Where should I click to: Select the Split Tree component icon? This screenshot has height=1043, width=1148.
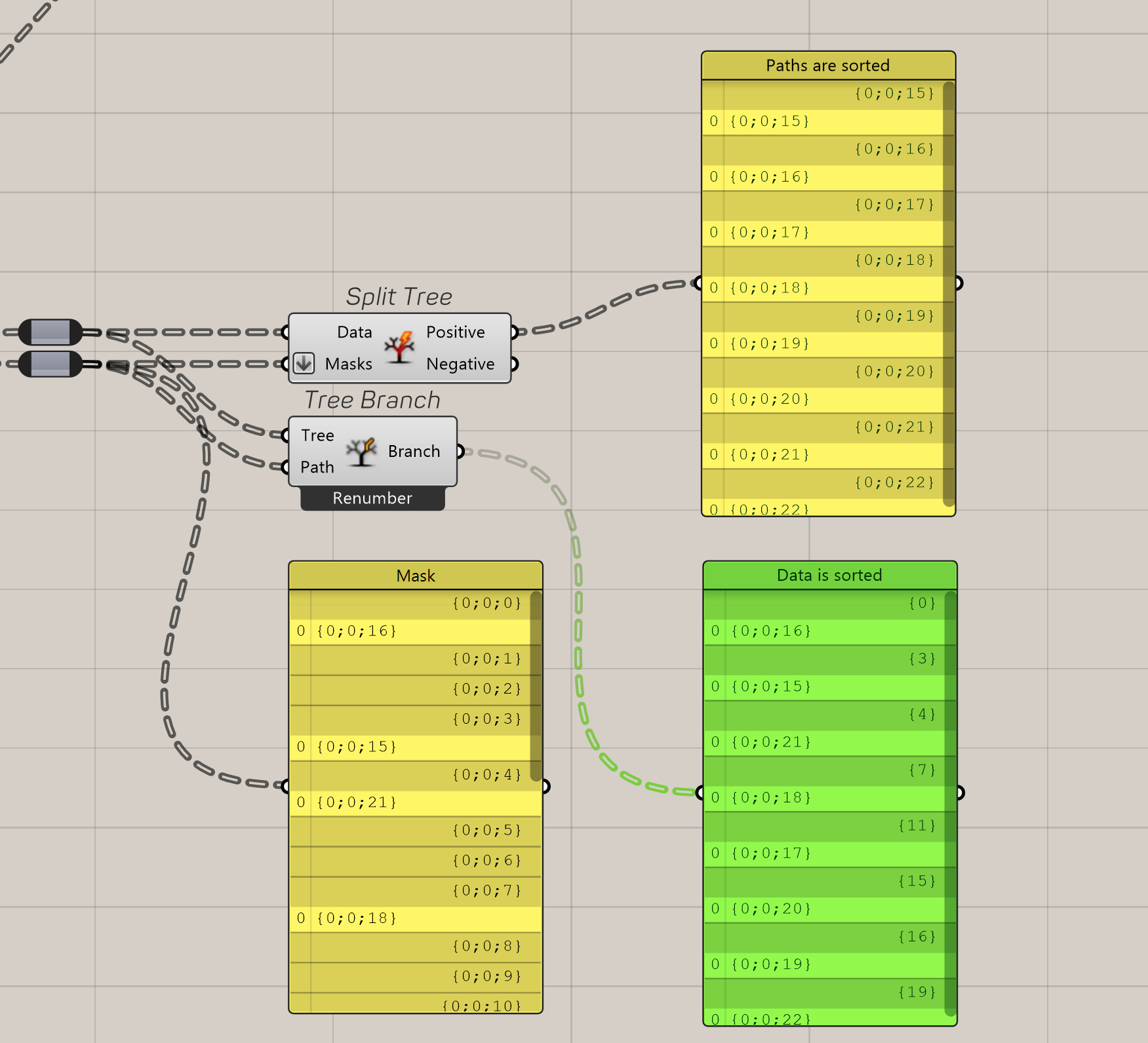tap(399, 347)
